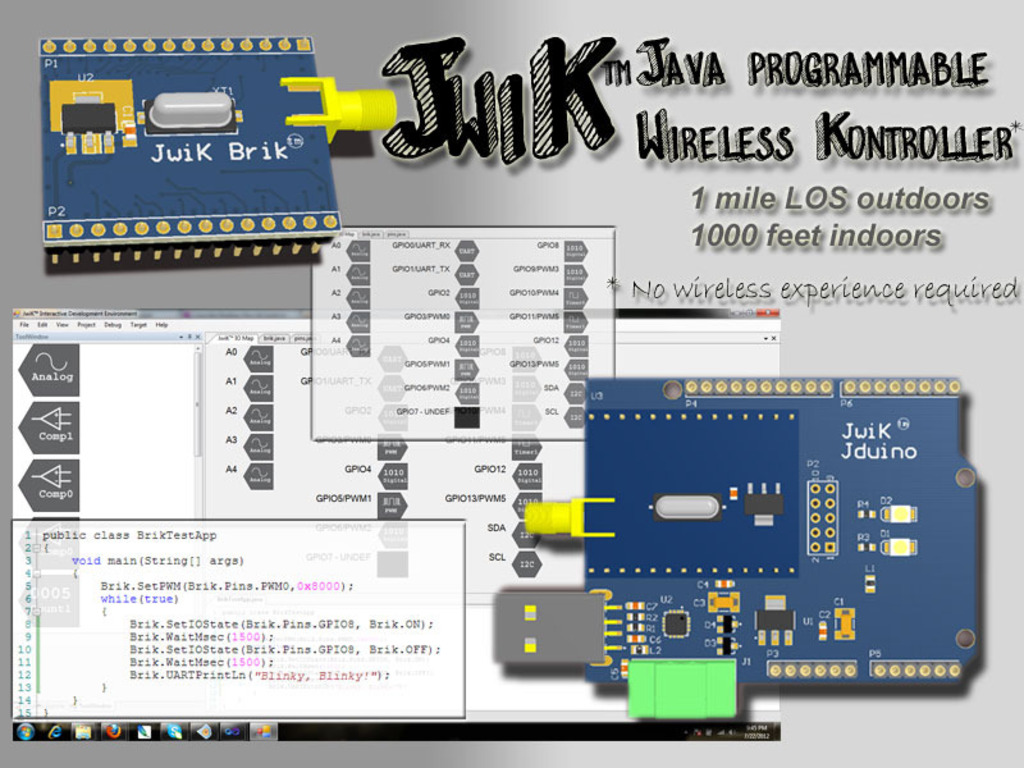Open the Windows Start button
The width and height of the screenshot is (1024, 768).
coord(25,731)
